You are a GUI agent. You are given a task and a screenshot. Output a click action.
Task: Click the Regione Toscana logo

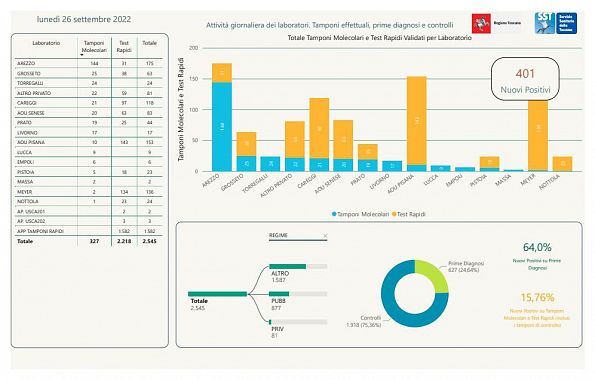[496, 23]
